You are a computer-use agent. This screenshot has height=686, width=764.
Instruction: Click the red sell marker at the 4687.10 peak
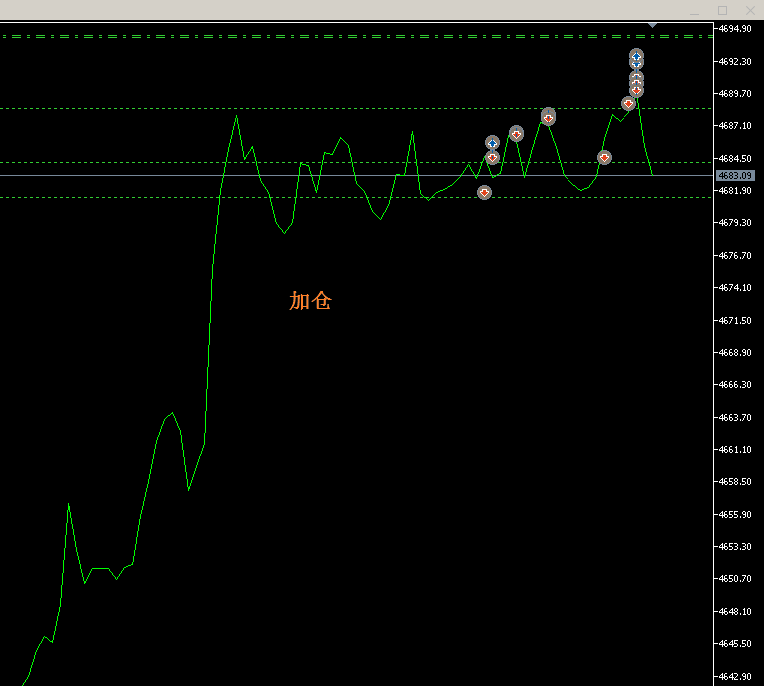pos(516,133)
